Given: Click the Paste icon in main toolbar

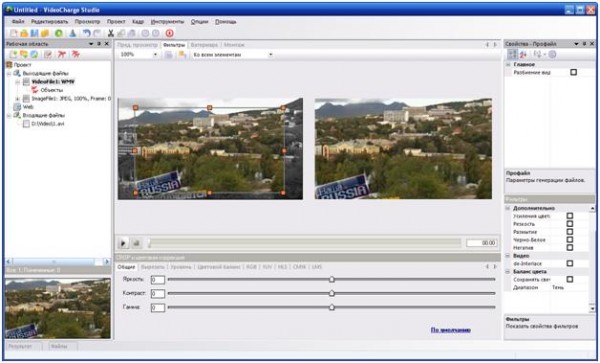Looking at the screenshot, I should click(131, 33).
